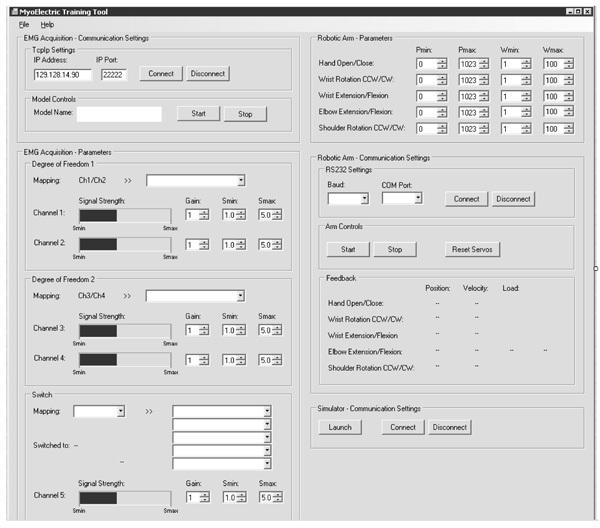Click the TcpIp Connect button
Screen dimensions: 600x528
coord(161,73)
